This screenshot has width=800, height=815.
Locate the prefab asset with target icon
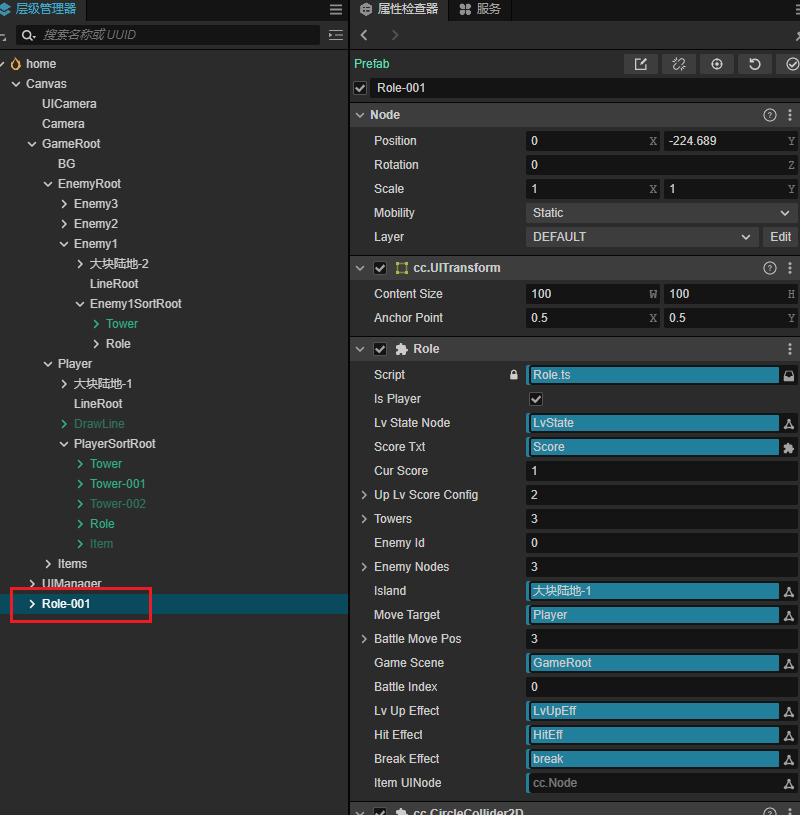[x=717, y=64]
